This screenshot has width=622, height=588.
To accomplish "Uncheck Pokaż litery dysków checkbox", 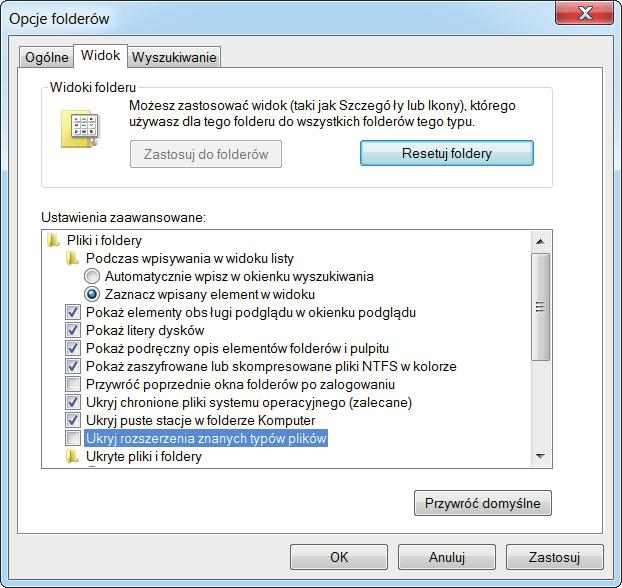I will (73, 330).
